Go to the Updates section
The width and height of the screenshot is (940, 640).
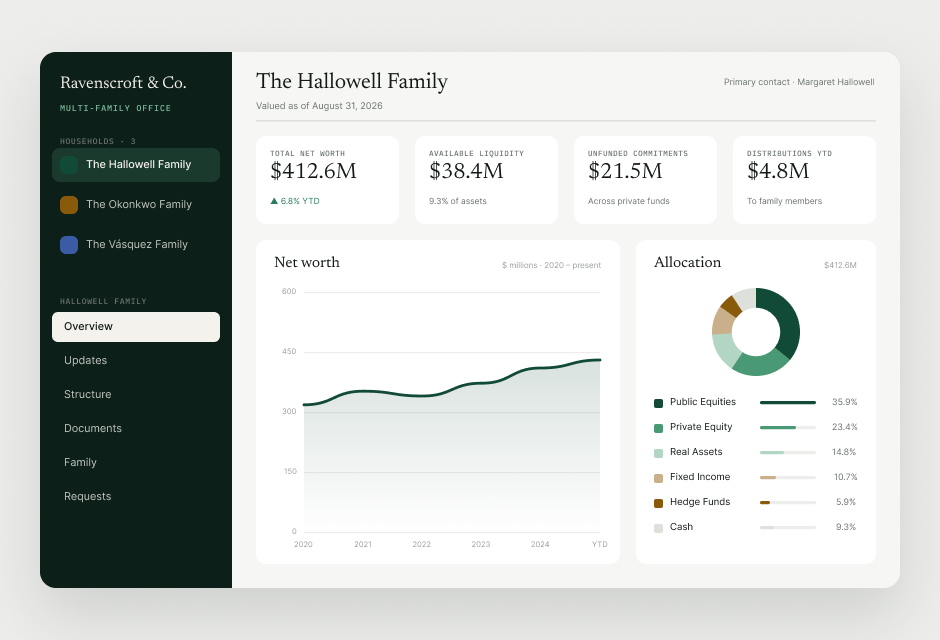pyautogui.click(x=136, y=361)
